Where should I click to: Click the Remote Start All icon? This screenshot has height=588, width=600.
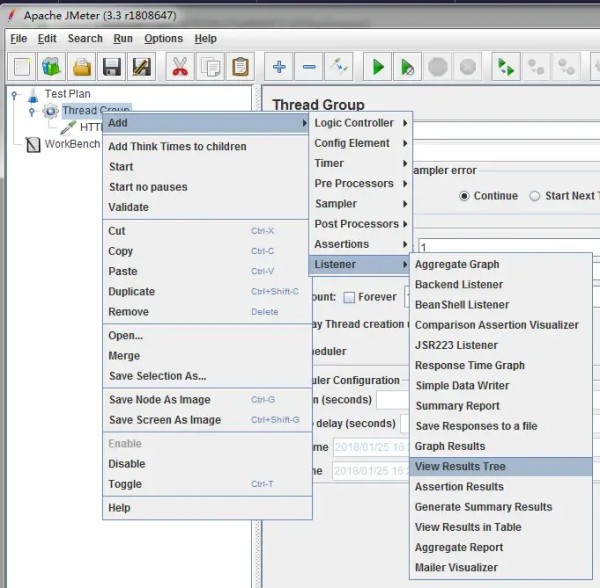pyautogui.click(x=506, y=67)
